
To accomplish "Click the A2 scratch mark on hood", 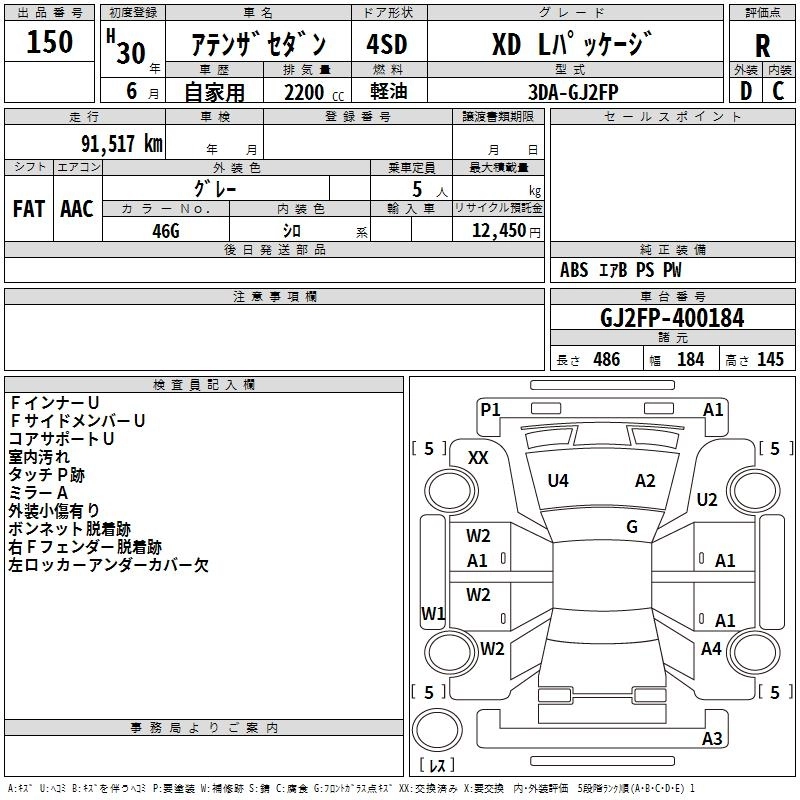I will point(645,481).
